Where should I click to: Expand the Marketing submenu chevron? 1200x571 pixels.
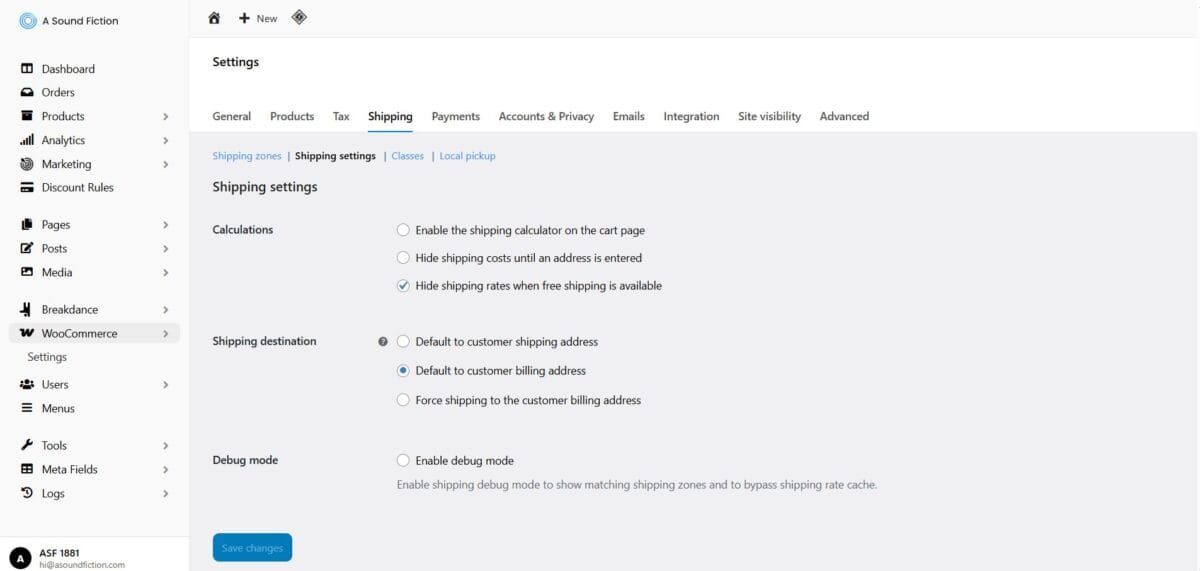click(x=166, y=164)
